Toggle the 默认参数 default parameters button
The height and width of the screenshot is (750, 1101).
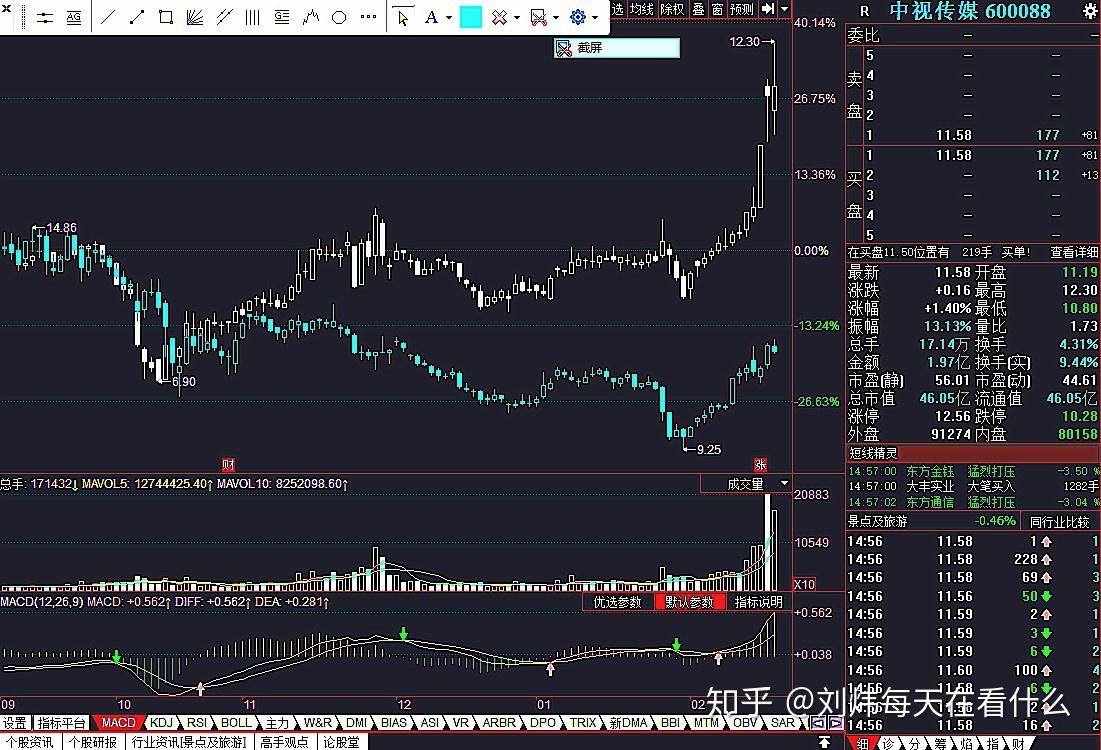pos(689,602)
